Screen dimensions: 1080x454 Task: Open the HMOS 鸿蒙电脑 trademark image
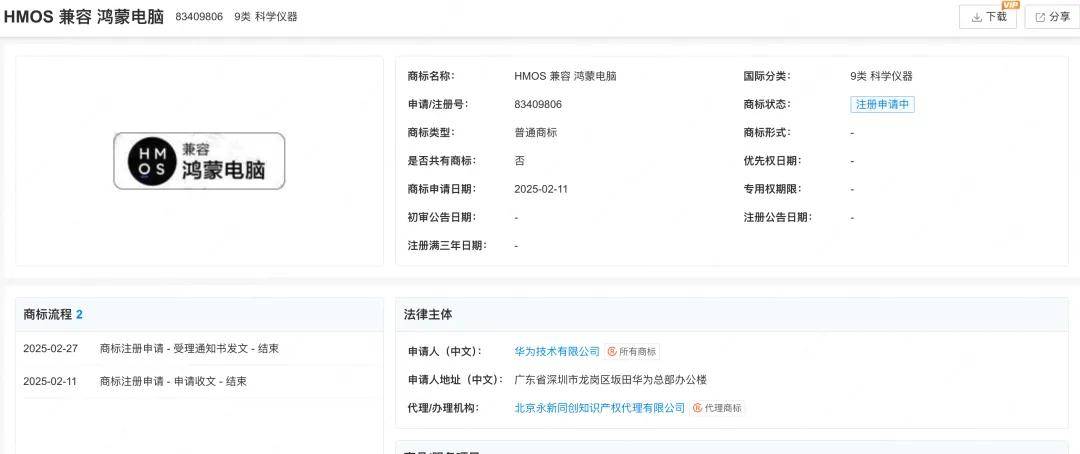click(x=199, y=161)
